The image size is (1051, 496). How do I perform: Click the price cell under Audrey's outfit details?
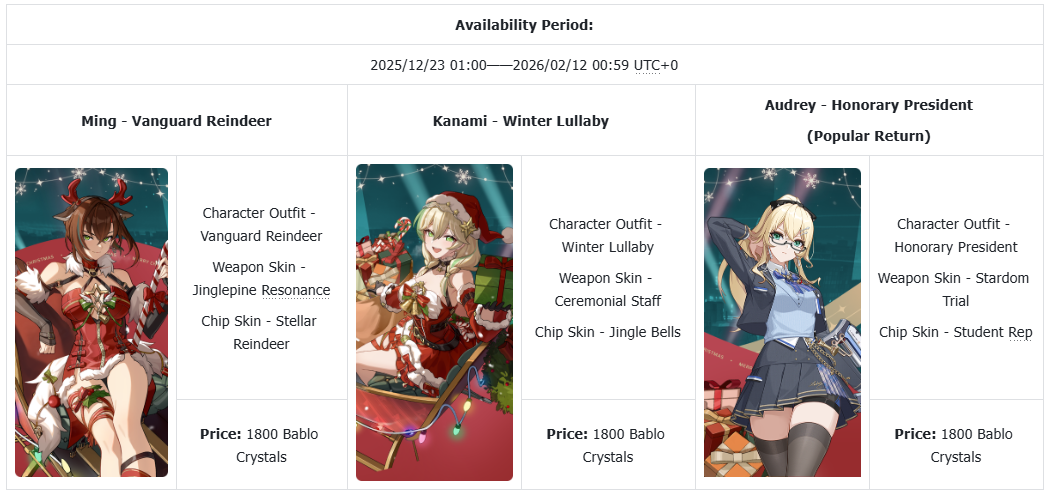click(x=955, y=445)
